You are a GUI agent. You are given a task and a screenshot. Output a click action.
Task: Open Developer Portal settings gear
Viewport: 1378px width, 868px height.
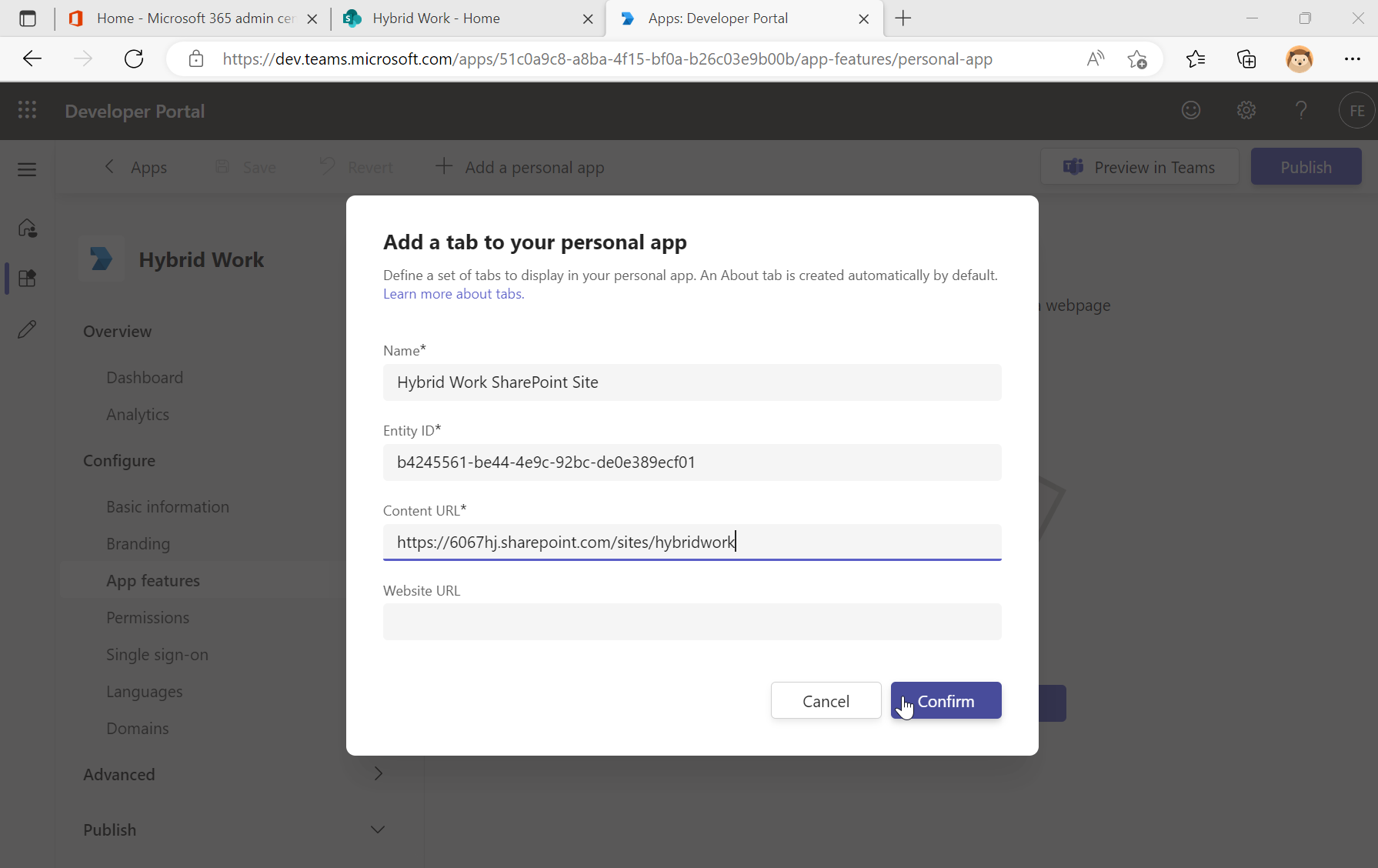click(1246, 110)
